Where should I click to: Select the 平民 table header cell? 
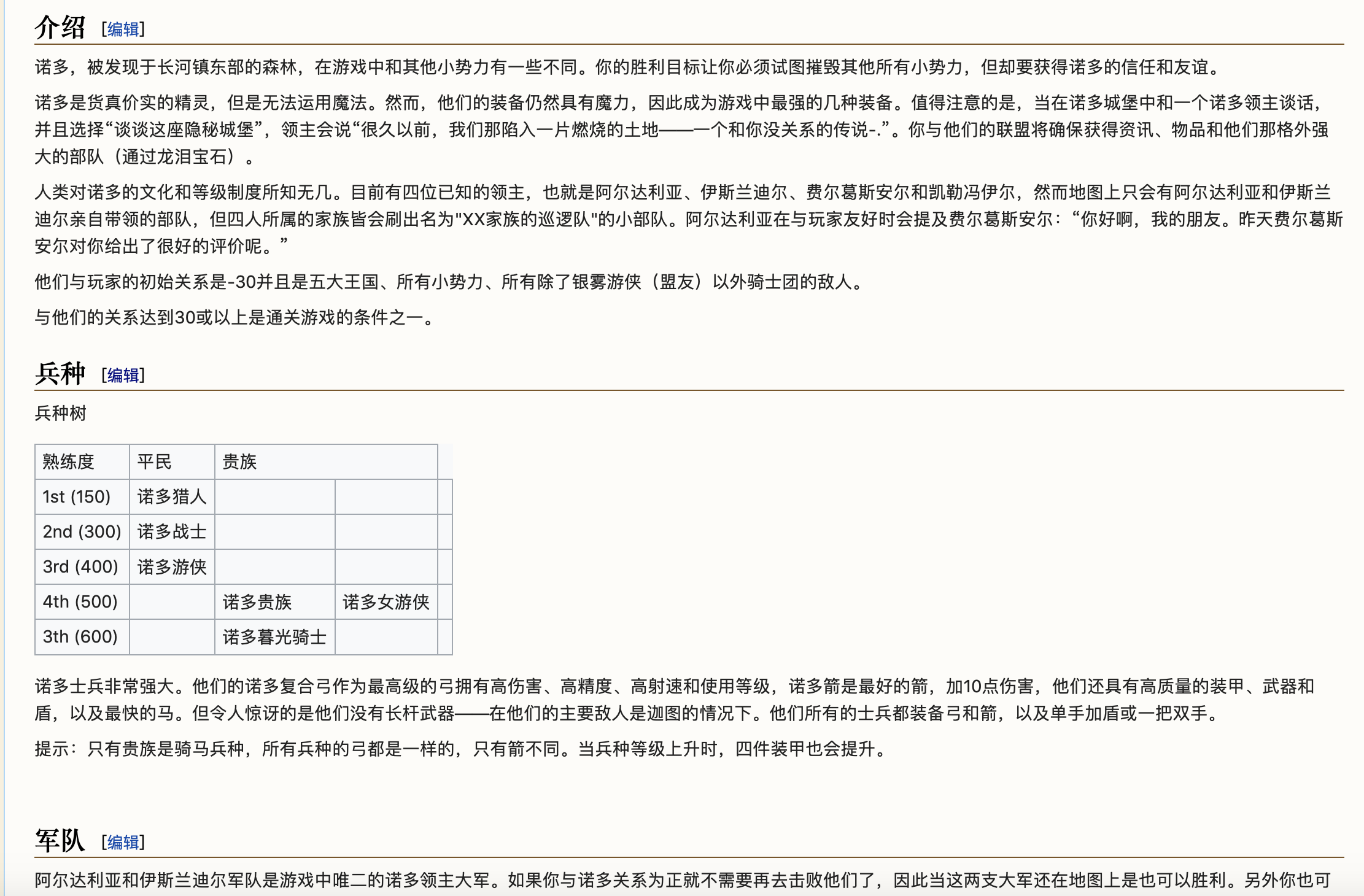[172, 462]
